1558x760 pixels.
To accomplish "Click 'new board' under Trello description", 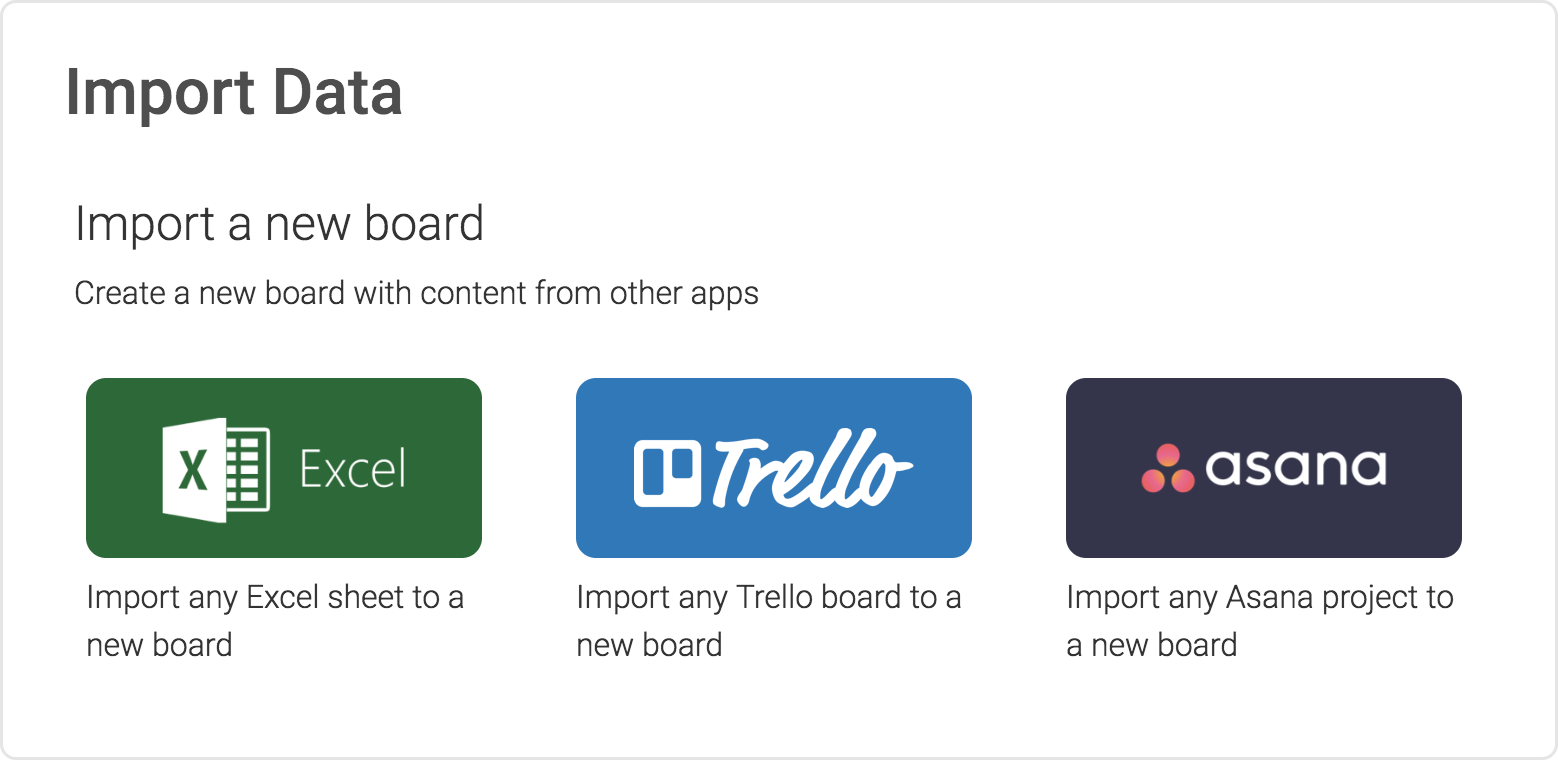I will [650, 645].
